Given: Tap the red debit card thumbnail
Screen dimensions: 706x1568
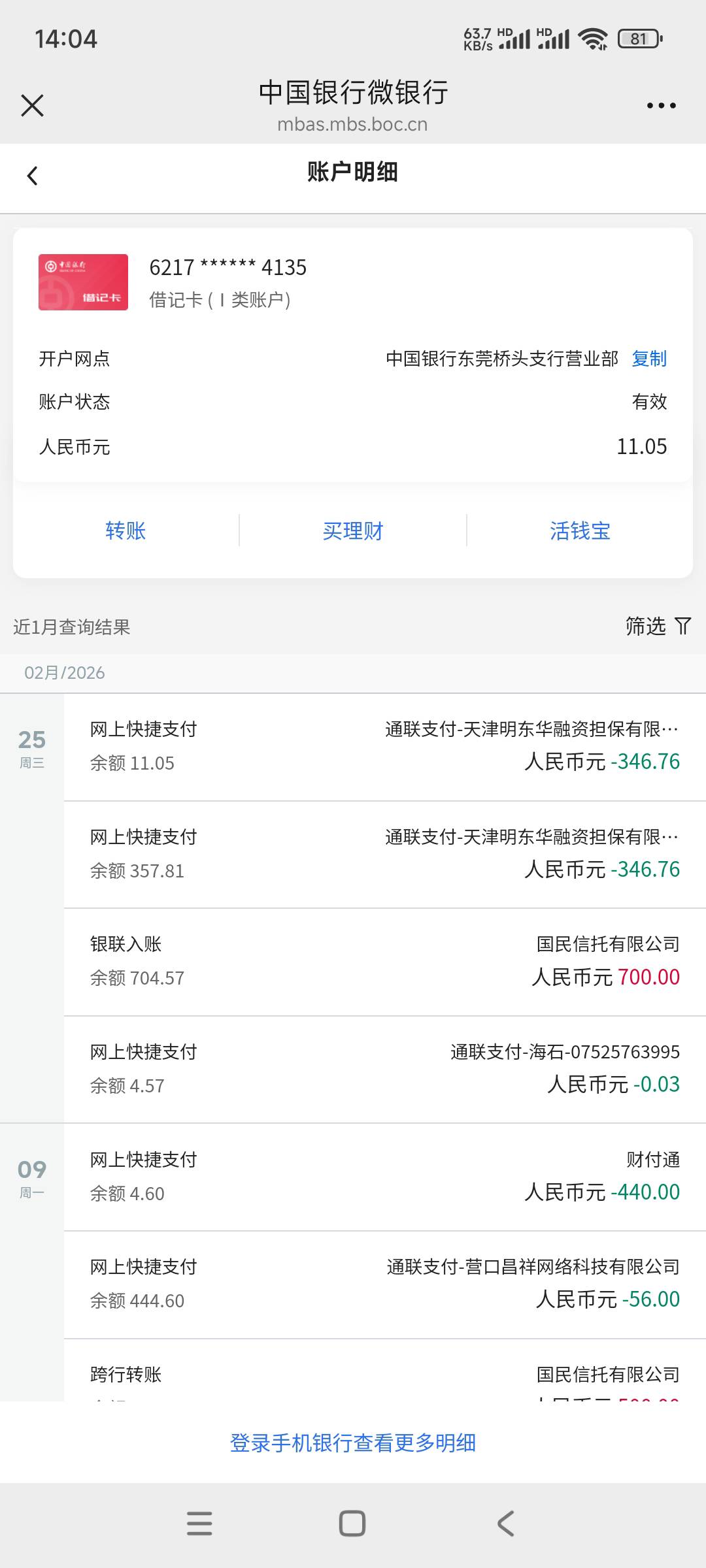Looking at the screenshot, I should pyautogui.click(x=83, y=282).
